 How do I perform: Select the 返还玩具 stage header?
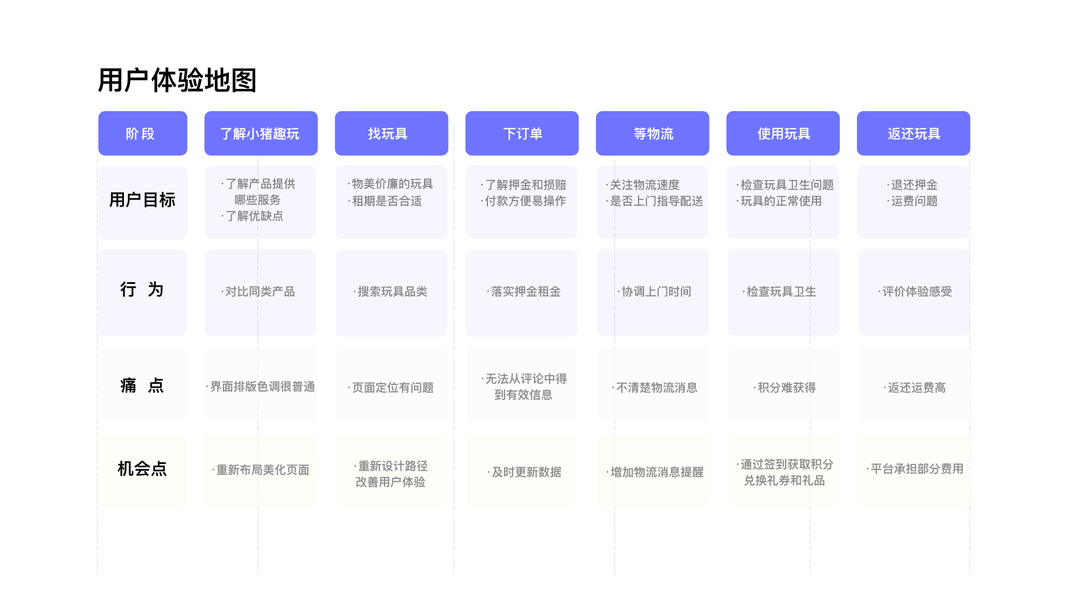click(913, 133)
